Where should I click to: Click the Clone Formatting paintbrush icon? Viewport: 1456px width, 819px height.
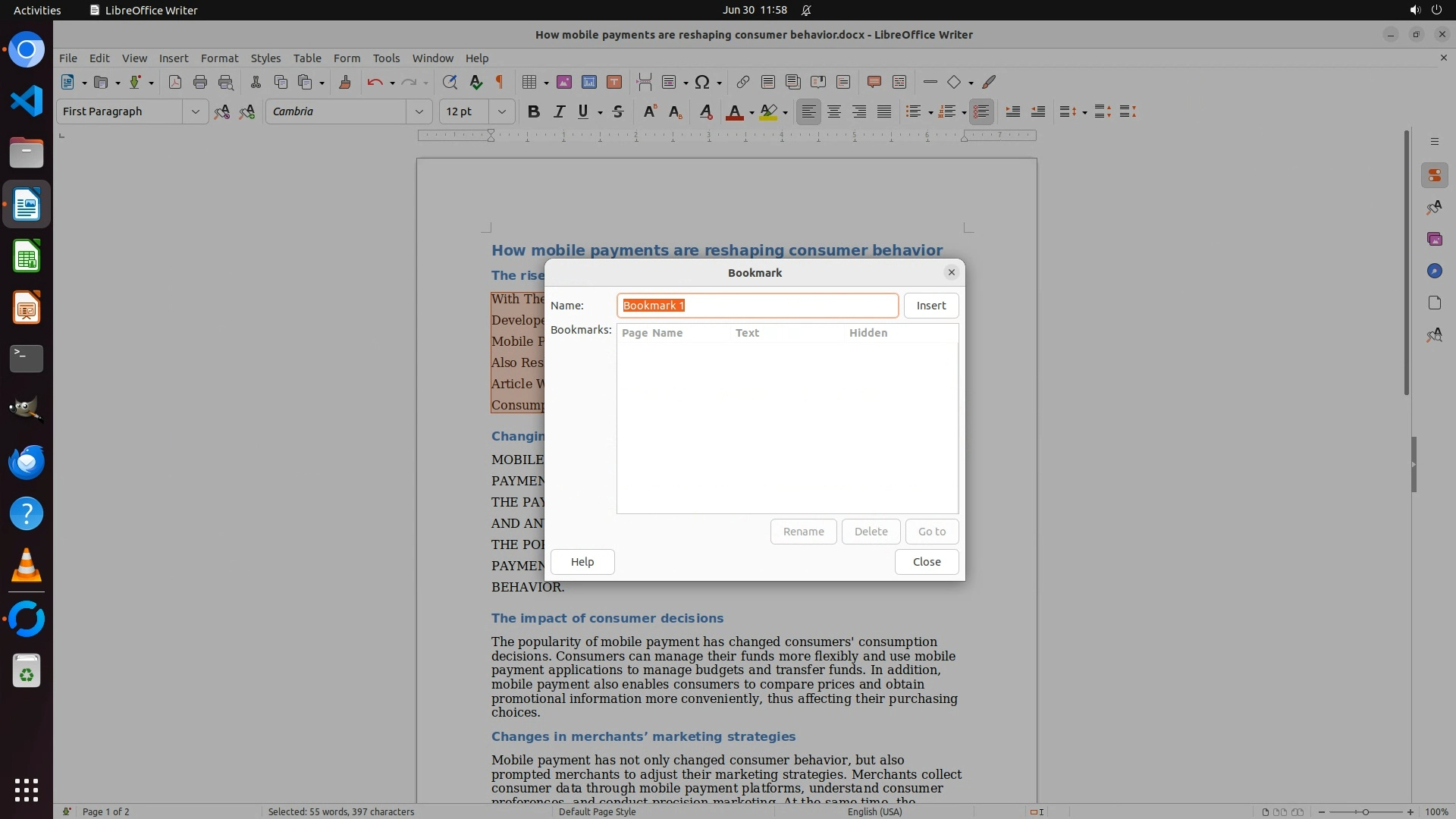tap(345, 83)
